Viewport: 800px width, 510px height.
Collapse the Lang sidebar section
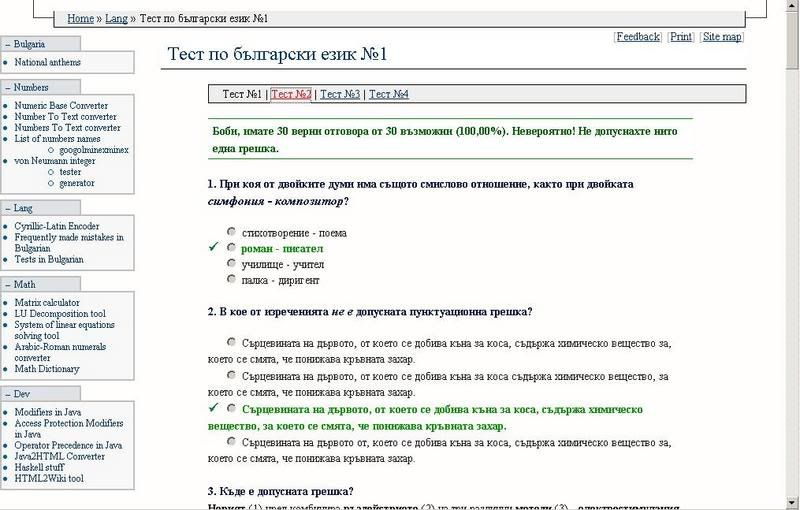coord(8,209)
